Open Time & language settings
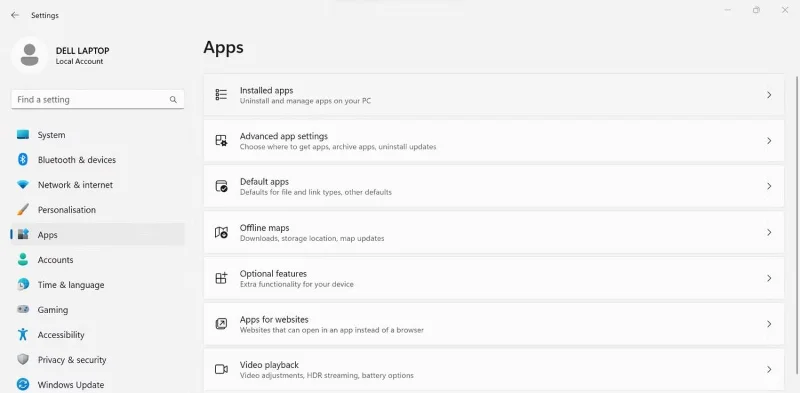 point(97,285)
